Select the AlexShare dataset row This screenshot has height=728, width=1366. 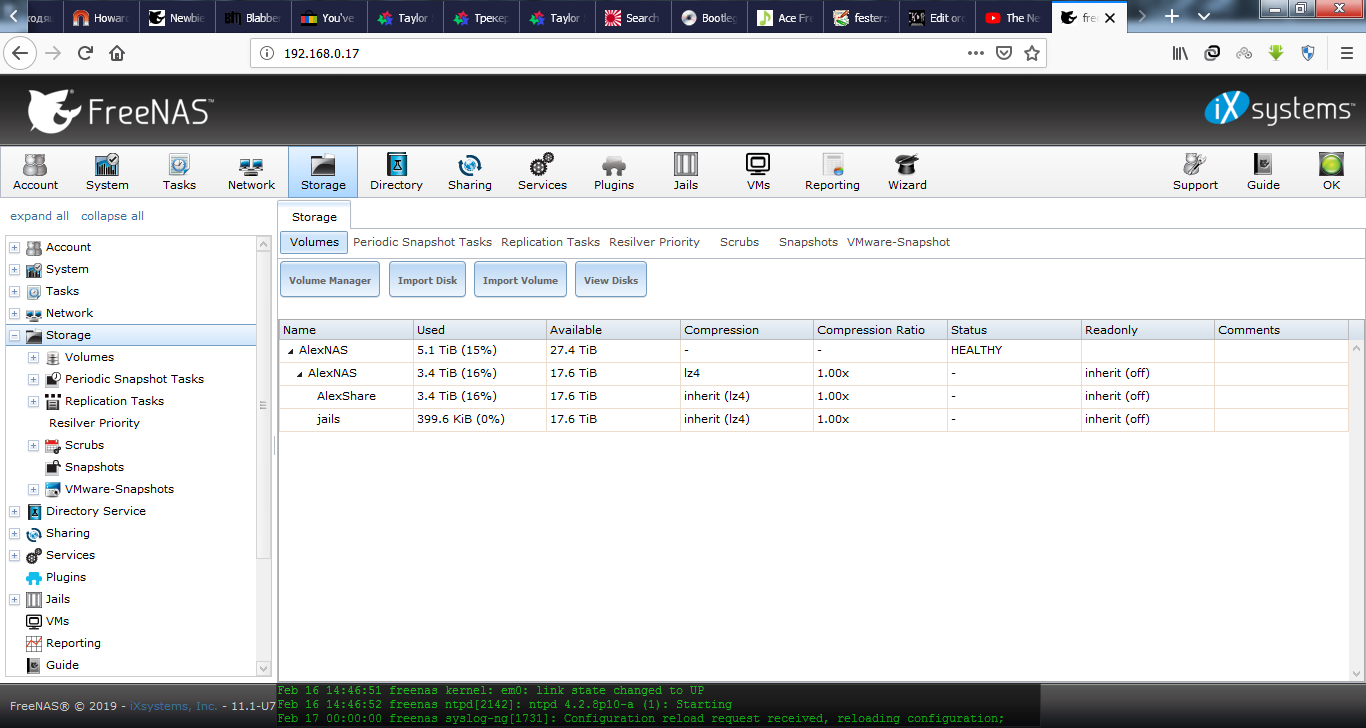click(346, 396)
